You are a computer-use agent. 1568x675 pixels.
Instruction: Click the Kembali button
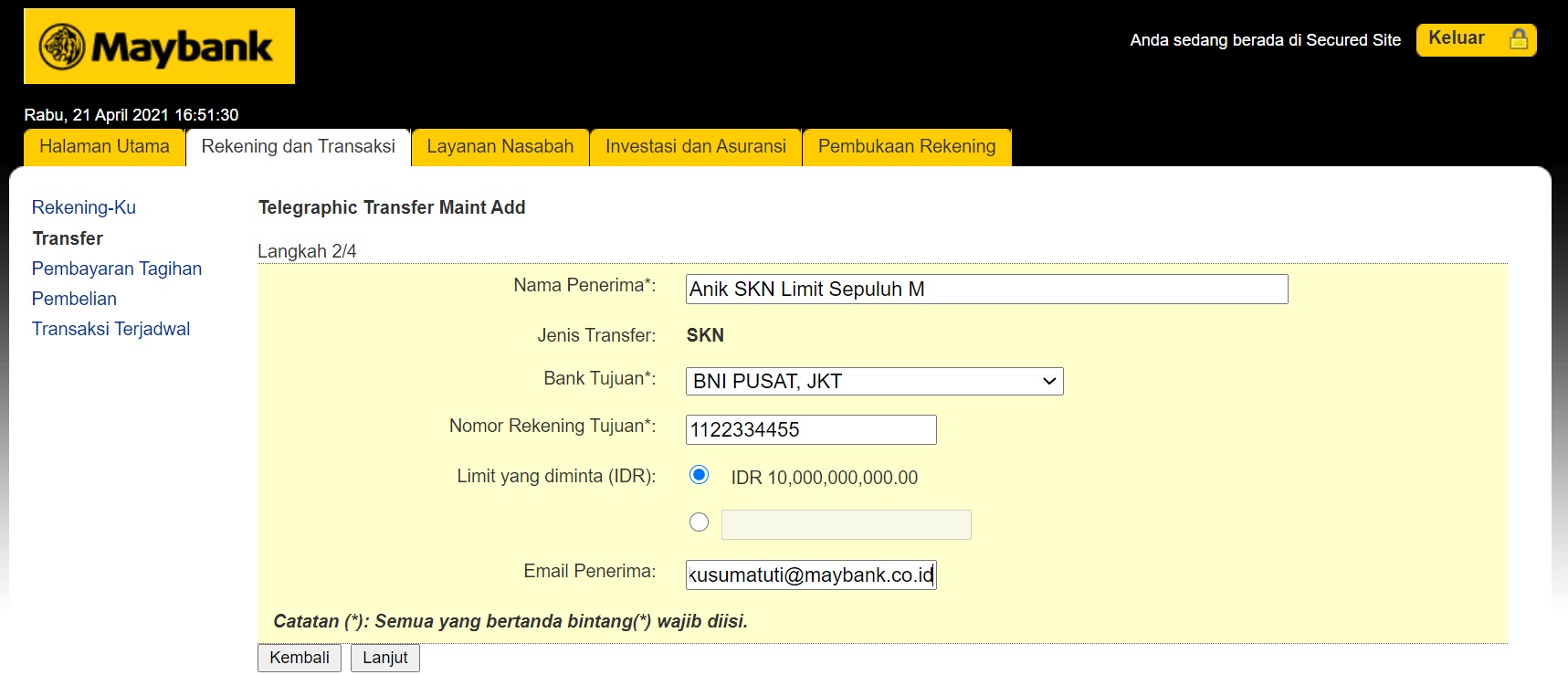click(x=300, y=659)
